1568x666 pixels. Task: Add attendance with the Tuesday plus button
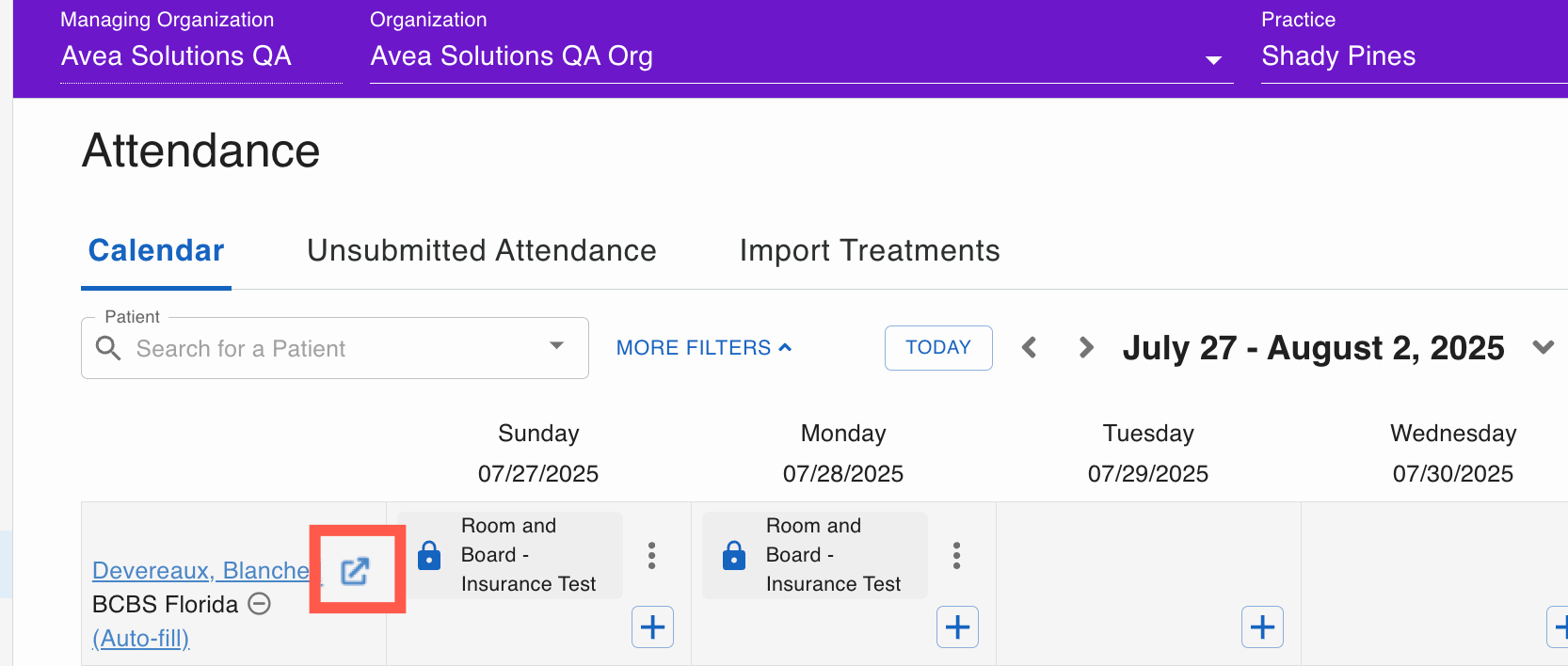click(x=1262, y=626)
